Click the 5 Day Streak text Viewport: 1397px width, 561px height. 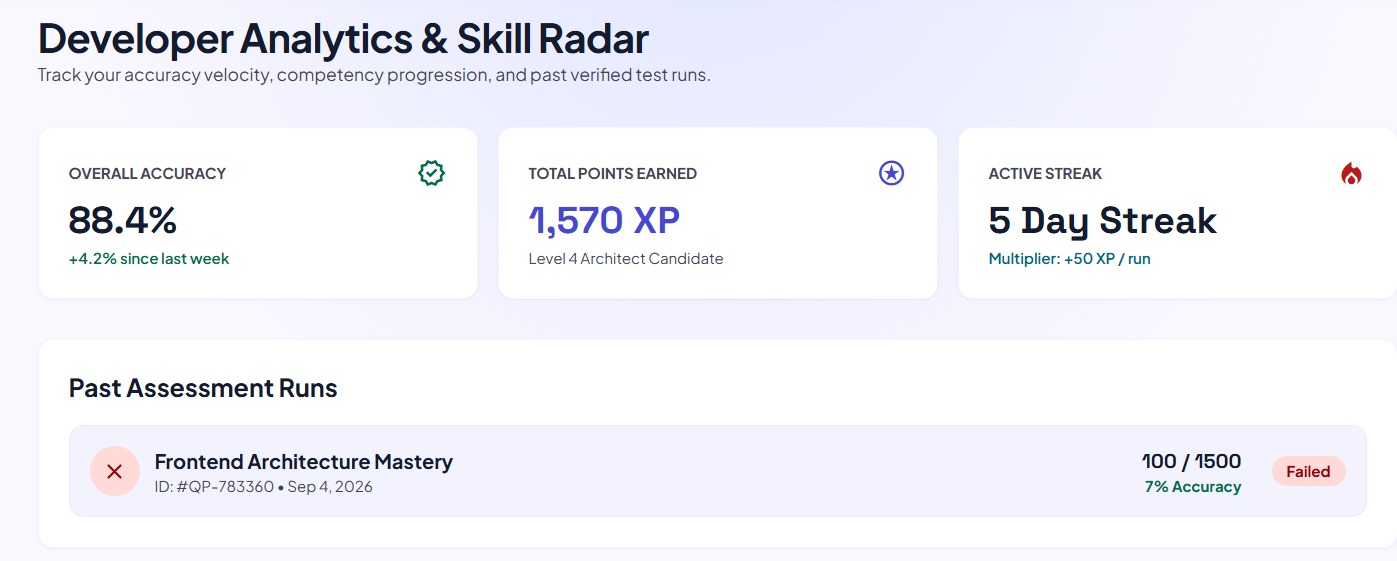[1103, 220]
